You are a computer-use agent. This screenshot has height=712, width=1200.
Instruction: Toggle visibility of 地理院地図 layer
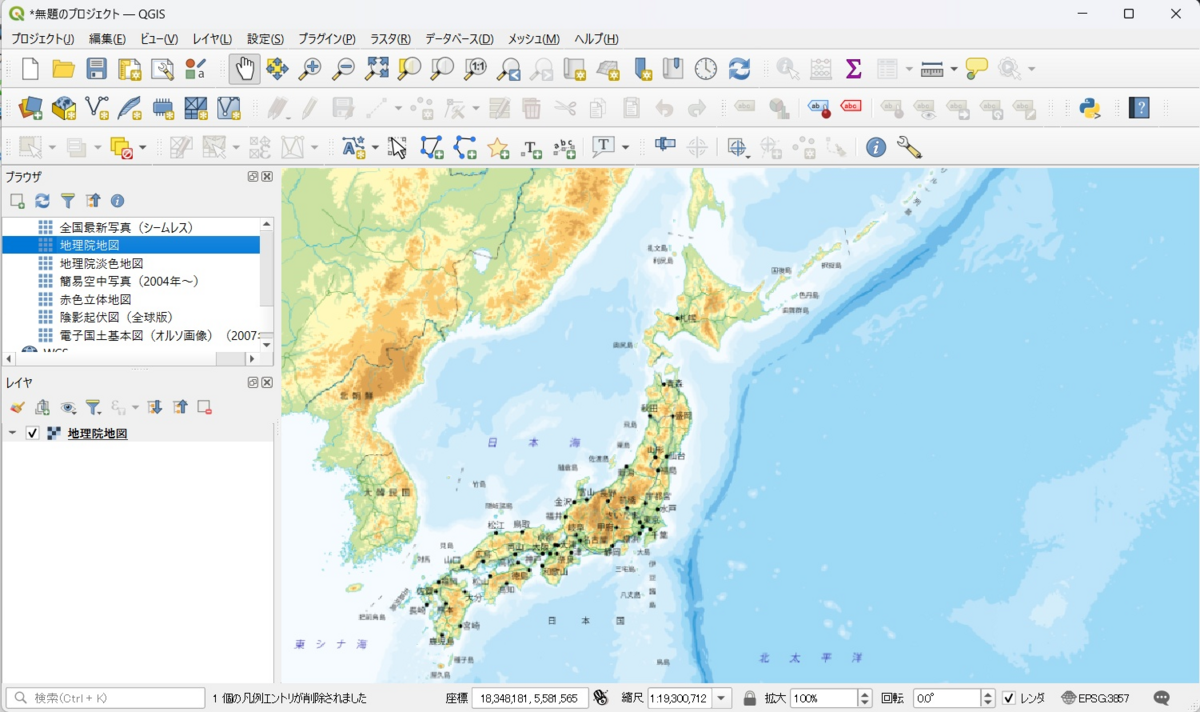[x=33, y=433]
